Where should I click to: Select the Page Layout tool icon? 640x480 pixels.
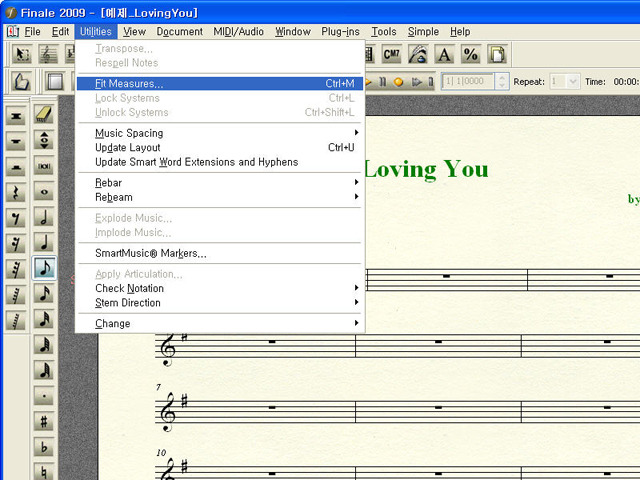tap(496, 54)
